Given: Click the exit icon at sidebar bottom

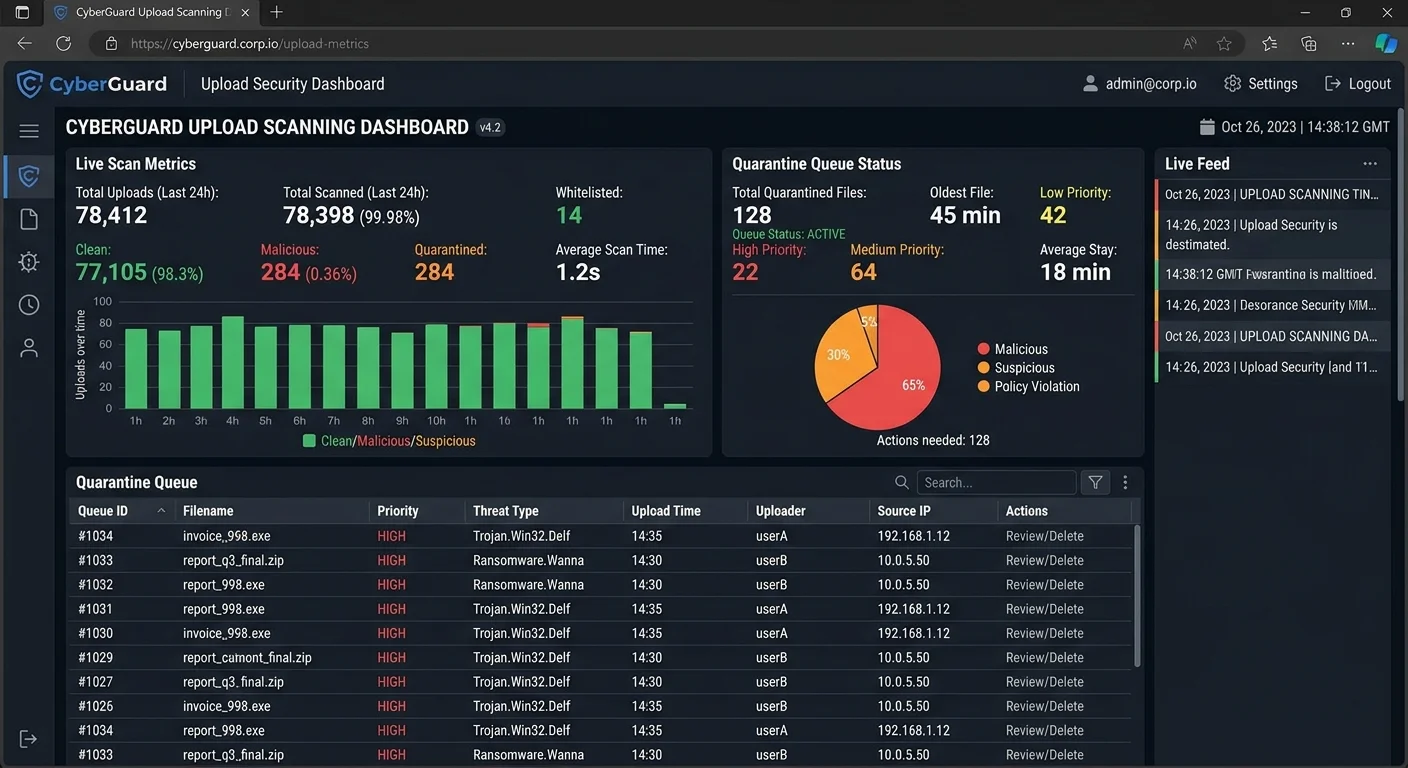Looking at the screenshot, I should click(28, 739).
